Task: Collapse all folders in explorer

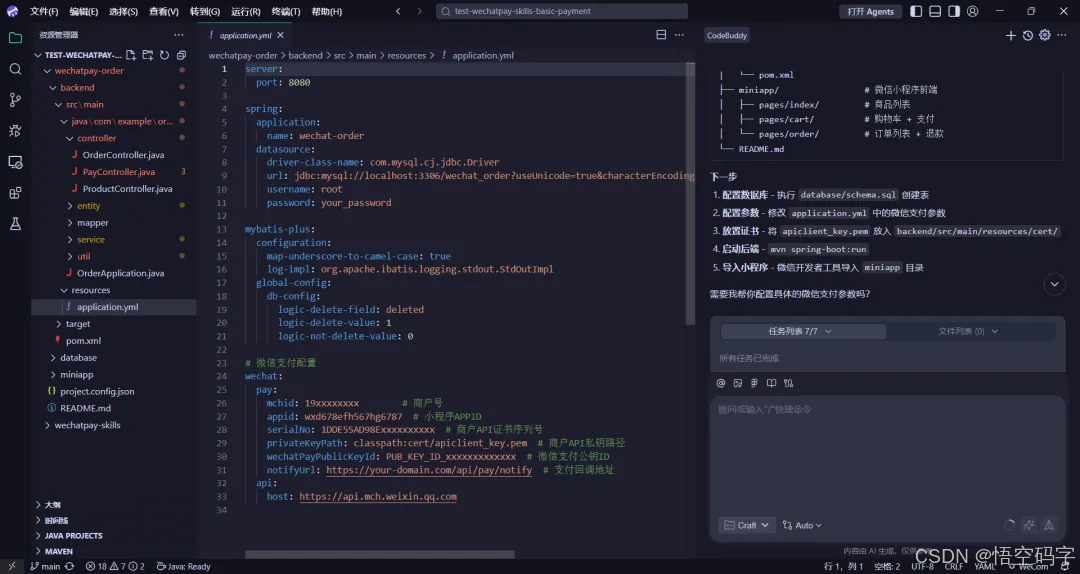Action: [181, 55]
